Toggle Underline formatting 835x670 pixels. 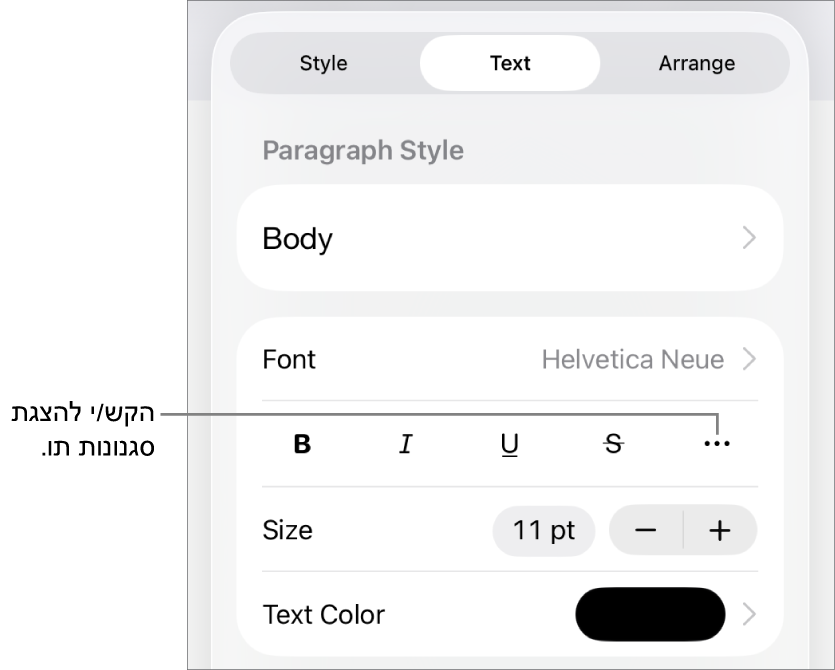(x=510, y=445)
